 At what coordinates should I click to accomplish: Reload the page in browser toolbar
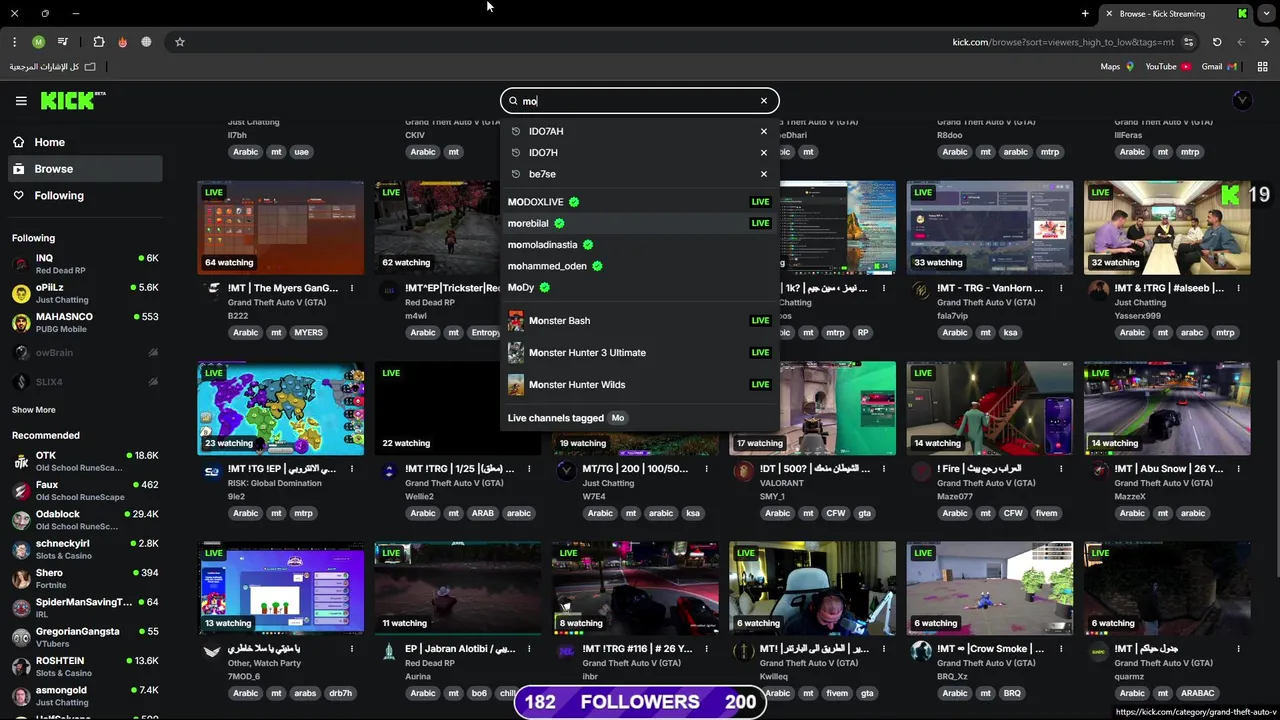coord(1217,42)
